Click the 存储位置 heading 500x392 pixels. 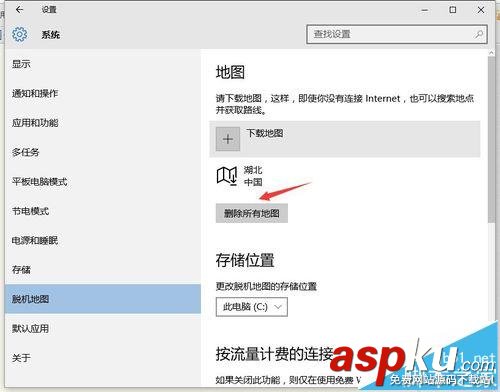pyautogui.click(x=245, y=260)
